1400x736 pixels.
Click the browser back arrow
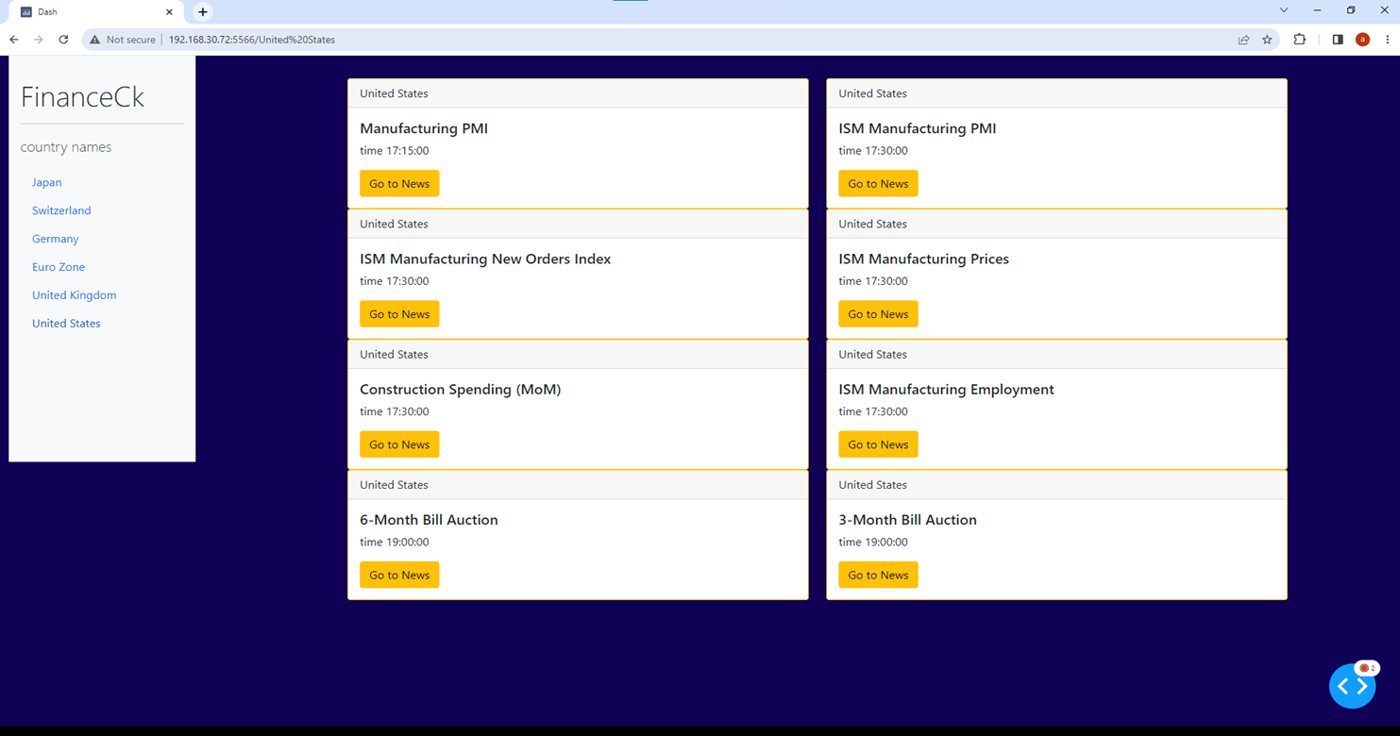click(14, 40)
